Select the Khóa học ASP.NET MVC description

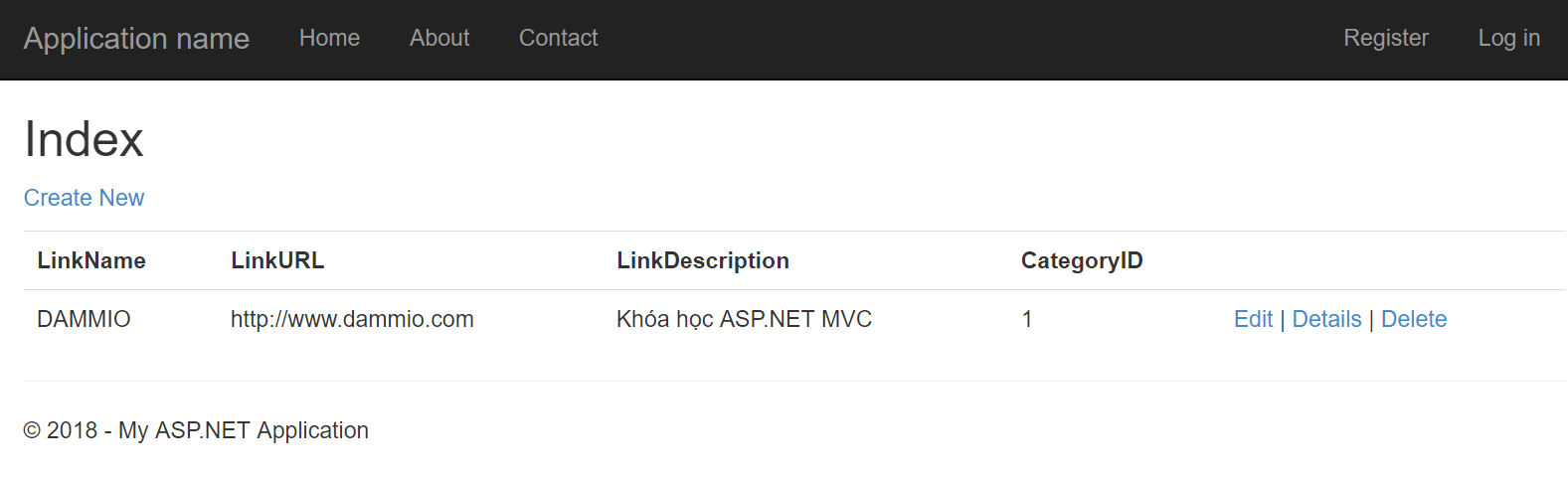pyautogui.click(x=744, y=319)
